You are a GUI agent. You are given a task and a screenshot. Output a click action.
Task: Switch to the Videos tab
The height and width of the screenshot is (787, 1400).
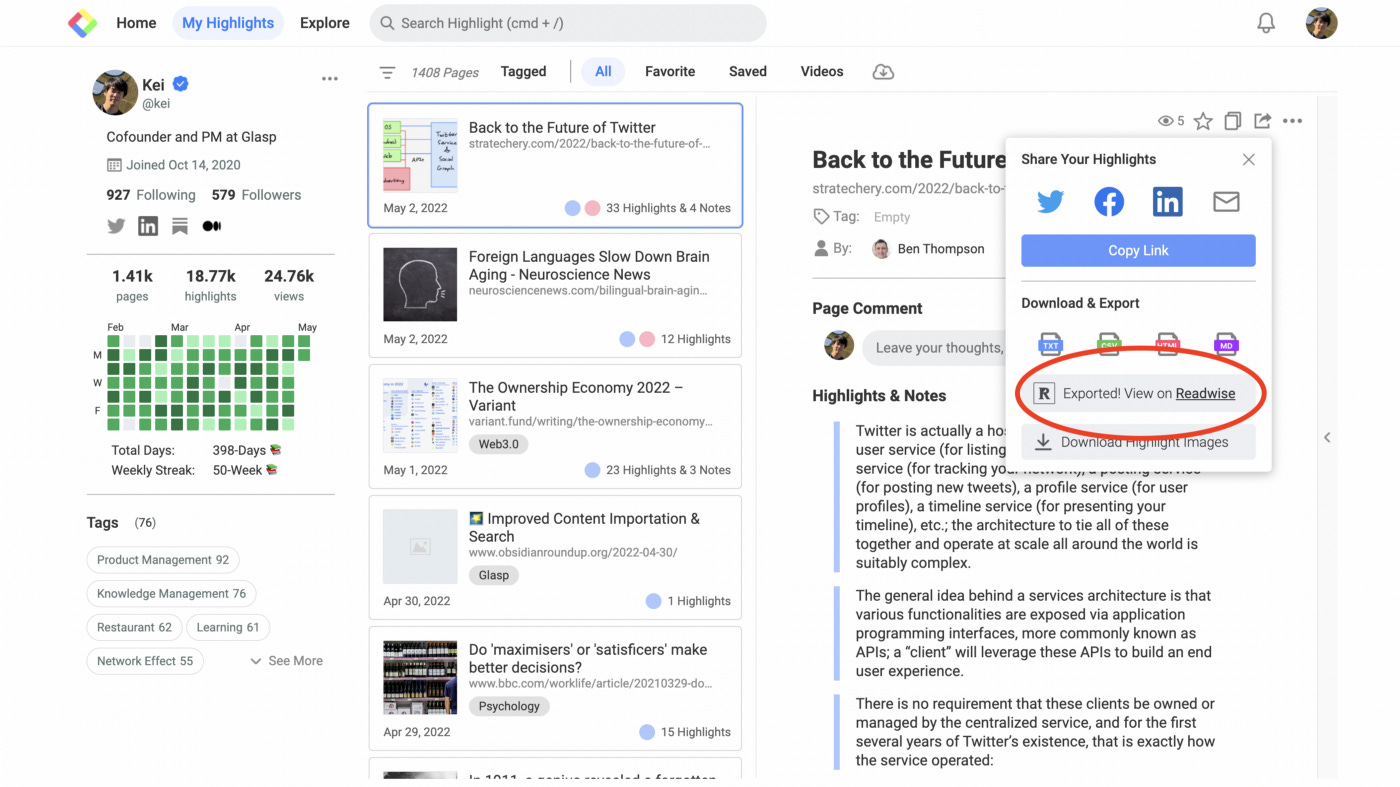tap(822, 71)
